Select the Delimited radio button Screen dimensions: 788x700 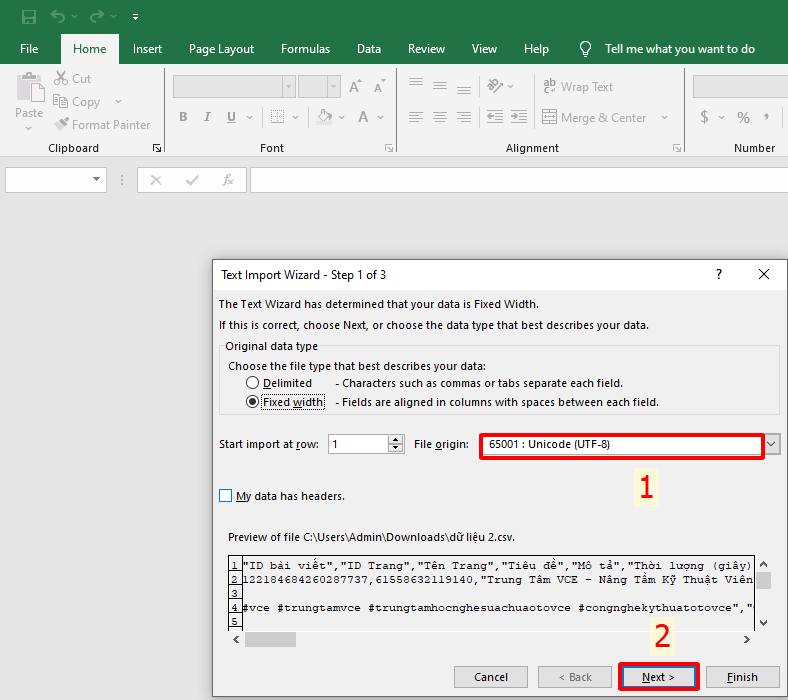pyautogui.click(x=252, y=383)
